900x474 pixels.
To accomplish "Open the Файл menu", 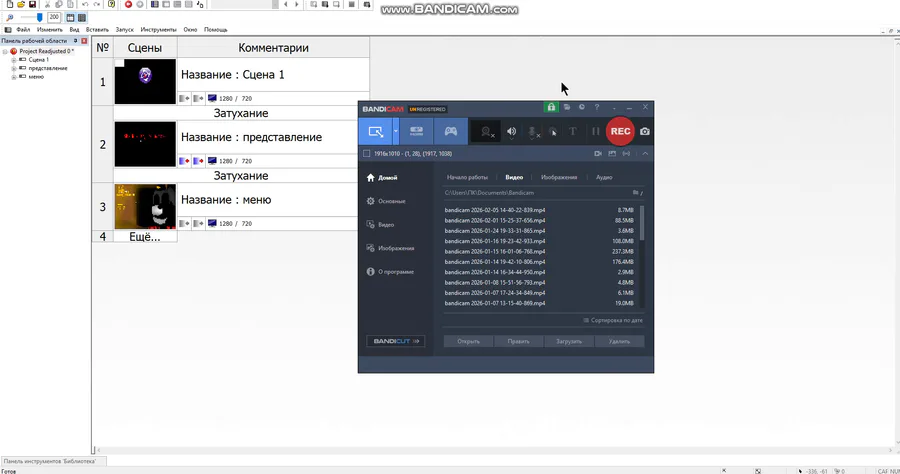I will coord(23,29).
